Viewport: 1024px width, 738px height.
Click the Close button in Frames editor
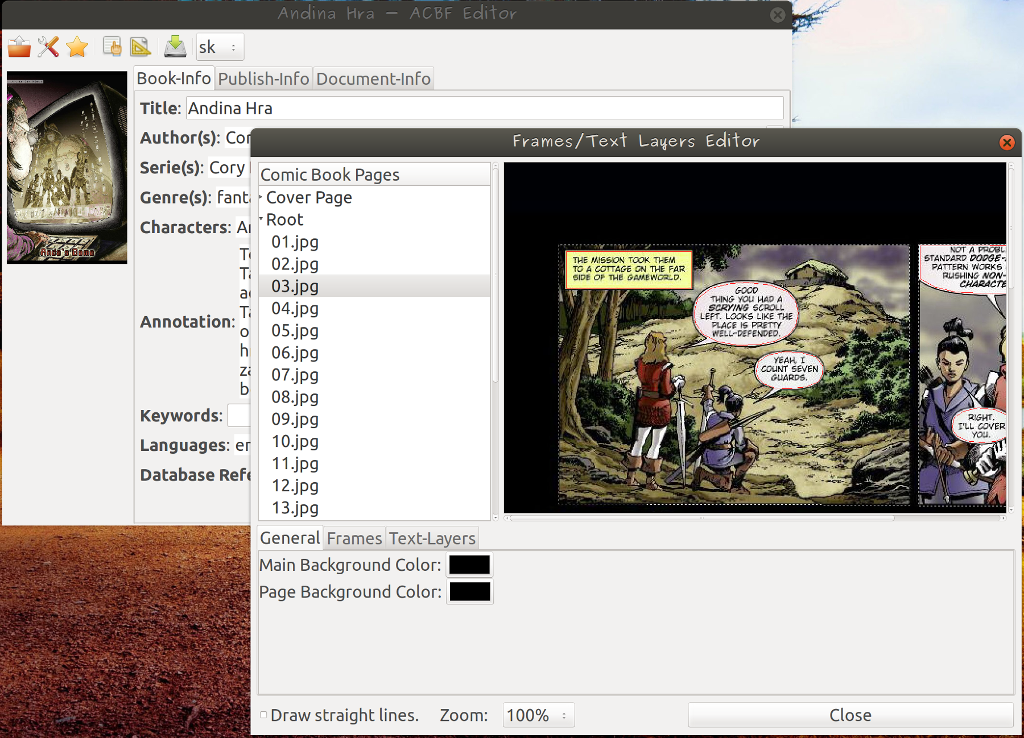pos(850,715)
